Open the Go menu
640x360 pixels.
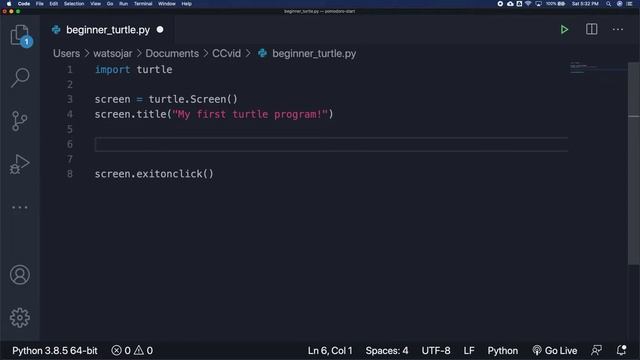pyautogui.click(x=110, y=4)
